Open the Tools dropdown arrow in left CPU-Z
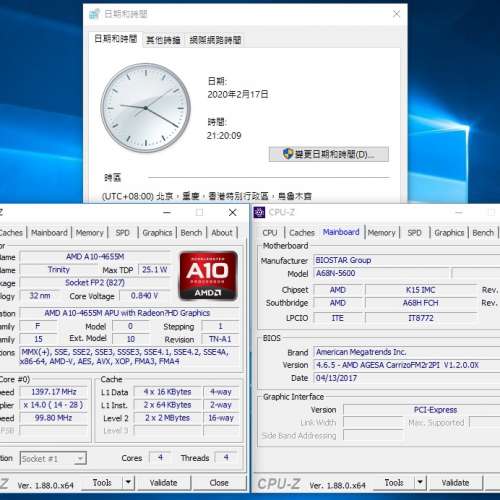Screen dimensions: 500x500 [128, 482]
